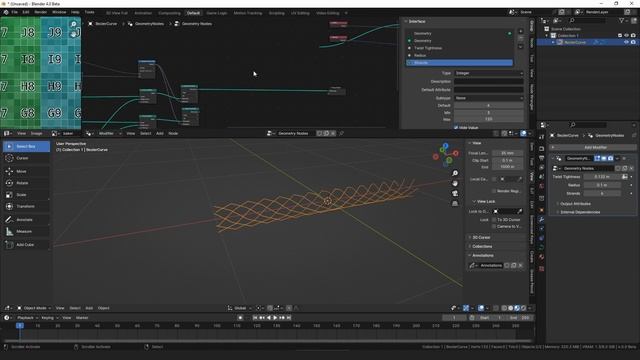Screen dimensions: 640x360
Task: Open the Window menu
Action: click(x=59, y=12)
